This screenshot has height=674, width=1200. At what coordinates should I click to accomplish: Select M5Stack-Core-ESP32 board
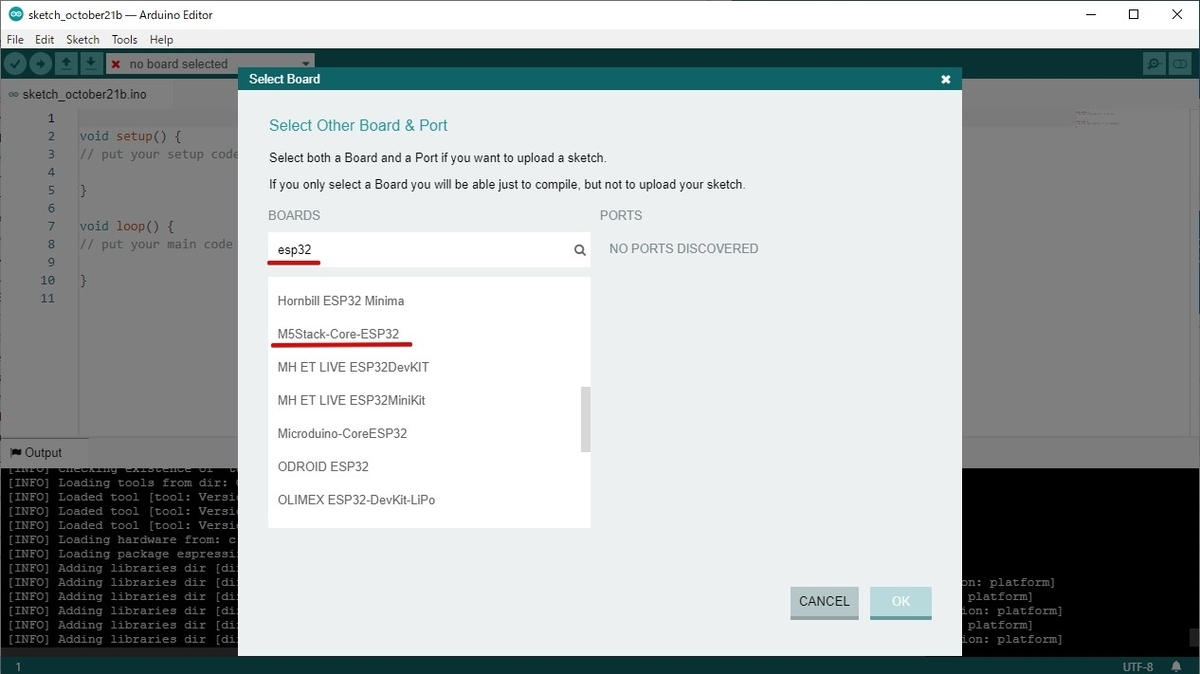click(x=429, y=334)
